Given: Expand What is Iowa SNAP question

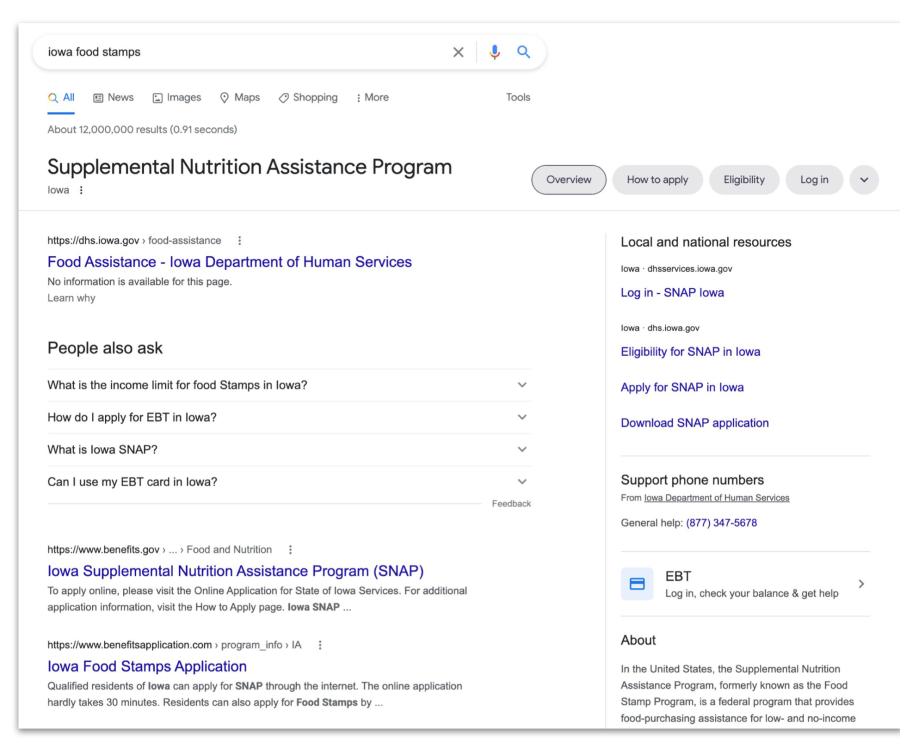Looking at the screenshot, I should coord(289,449).
